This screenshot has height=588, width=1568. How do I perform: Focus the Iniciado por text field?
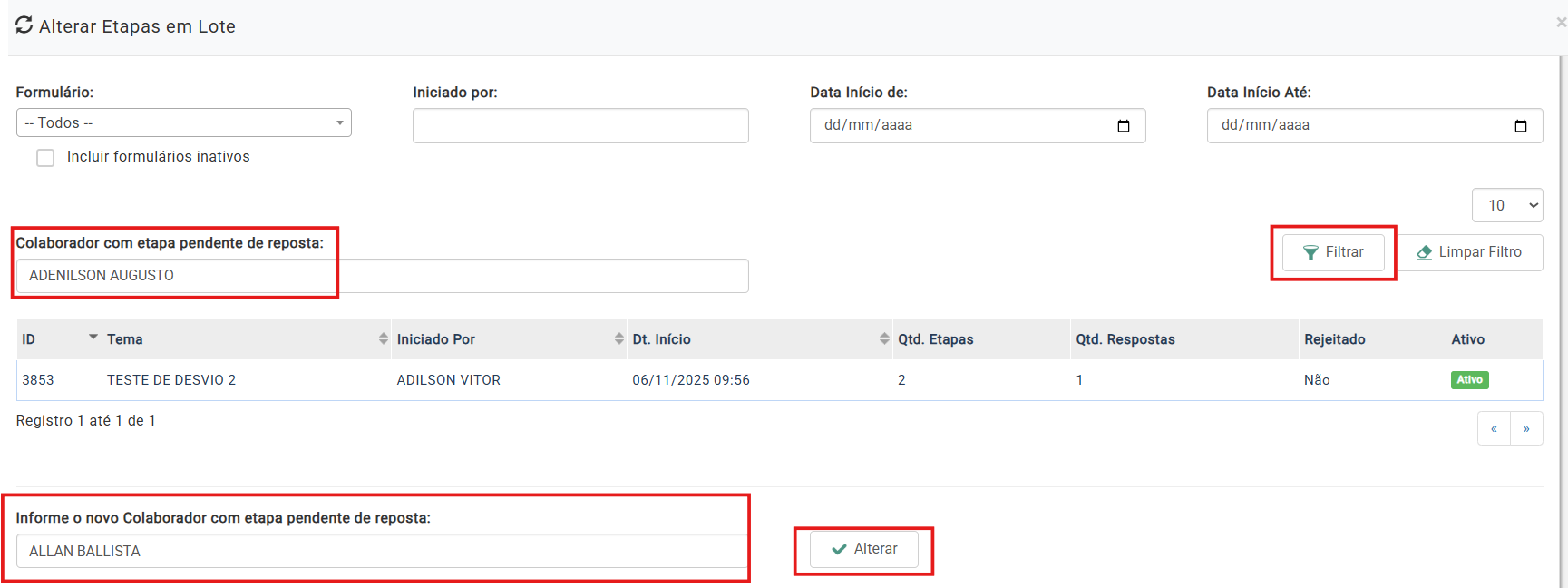pyautogui.click(x=580, y=126)
